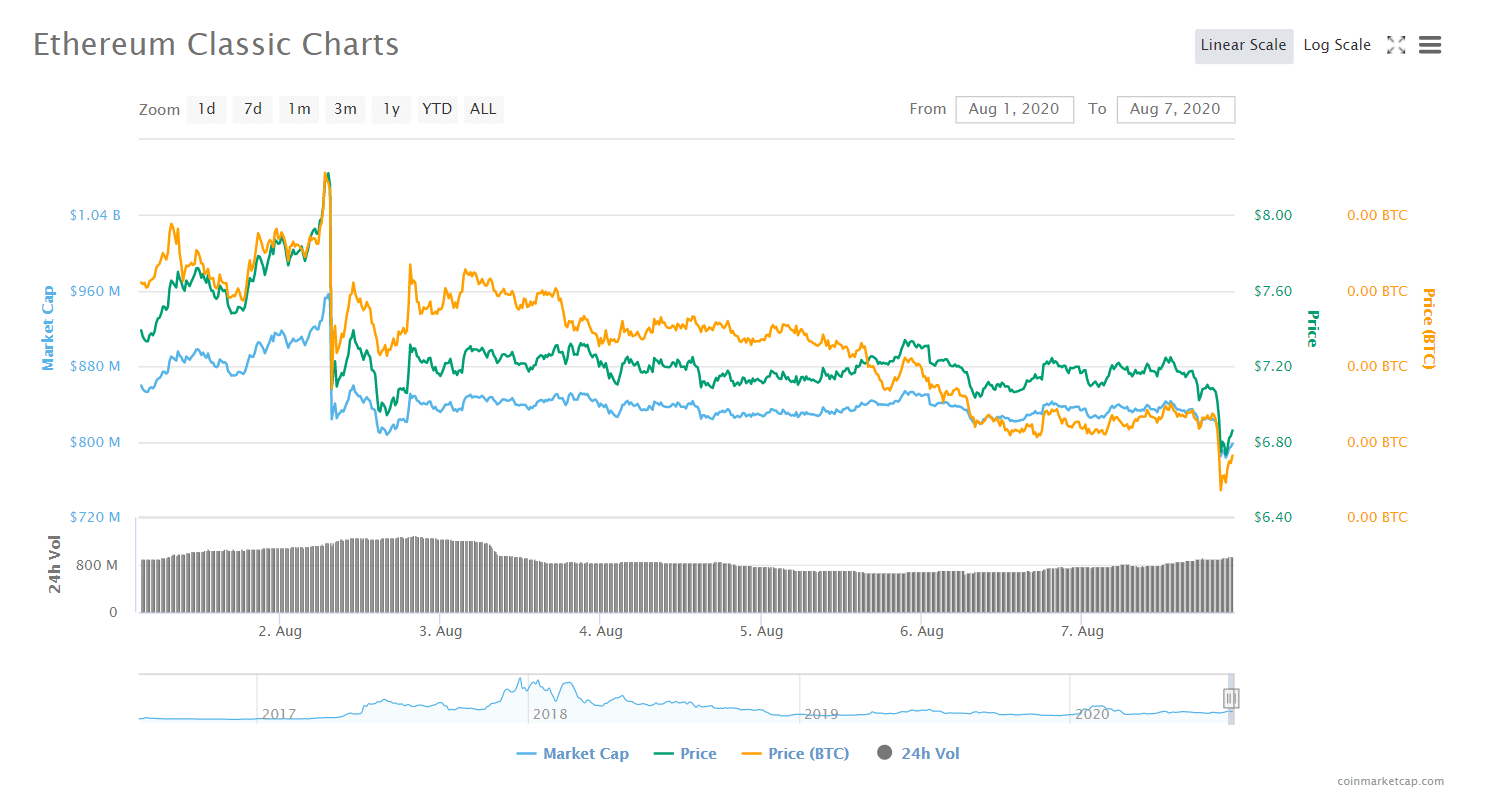Open the From date field showing Aug 1, 2020
Image resolution: width=1497 pixels, height=804 pixels.
(x=1014, y=109)
